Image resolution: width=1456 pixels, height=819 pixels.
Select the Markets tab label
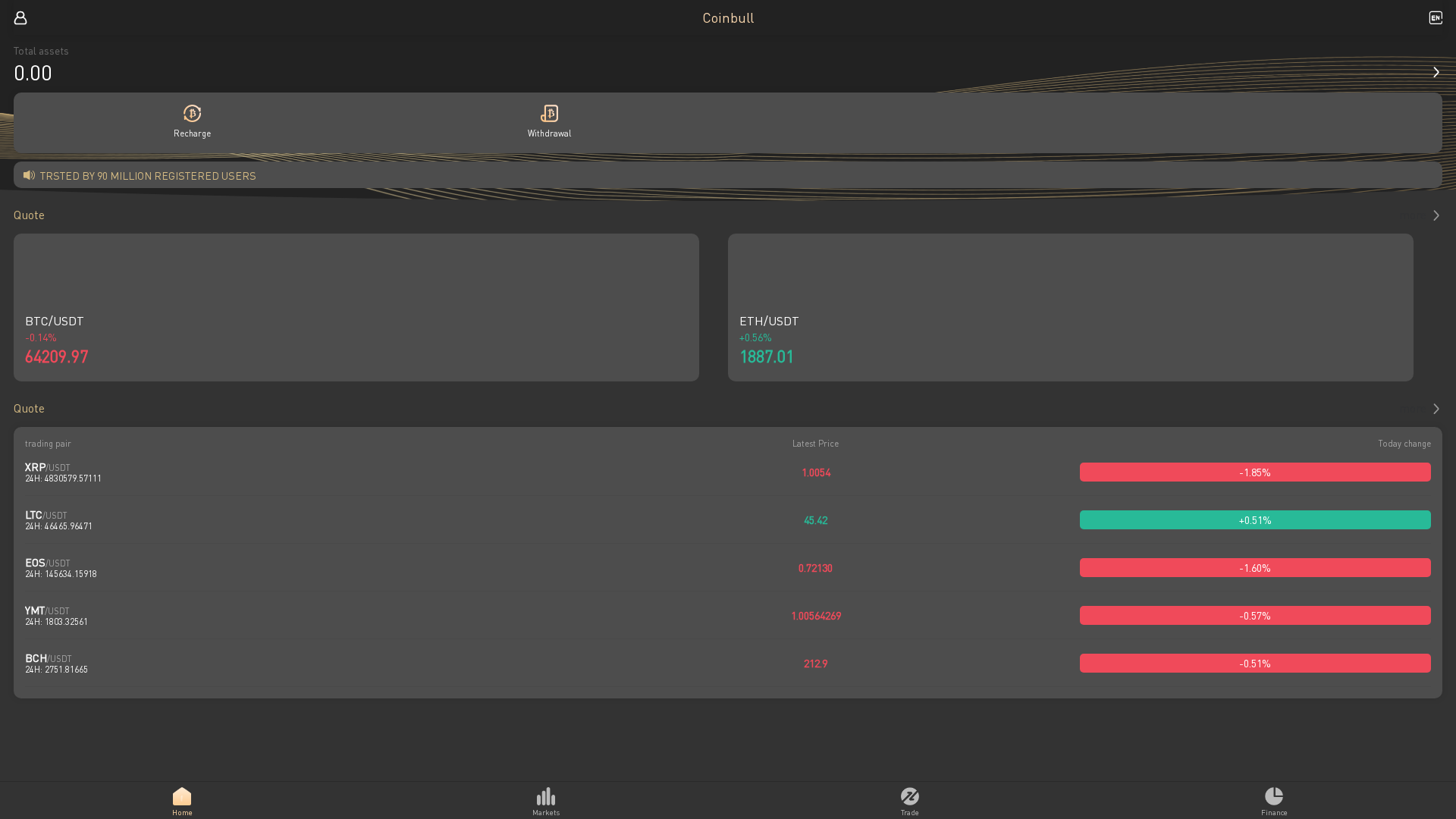pyautogui.click(x=546, y=813)
